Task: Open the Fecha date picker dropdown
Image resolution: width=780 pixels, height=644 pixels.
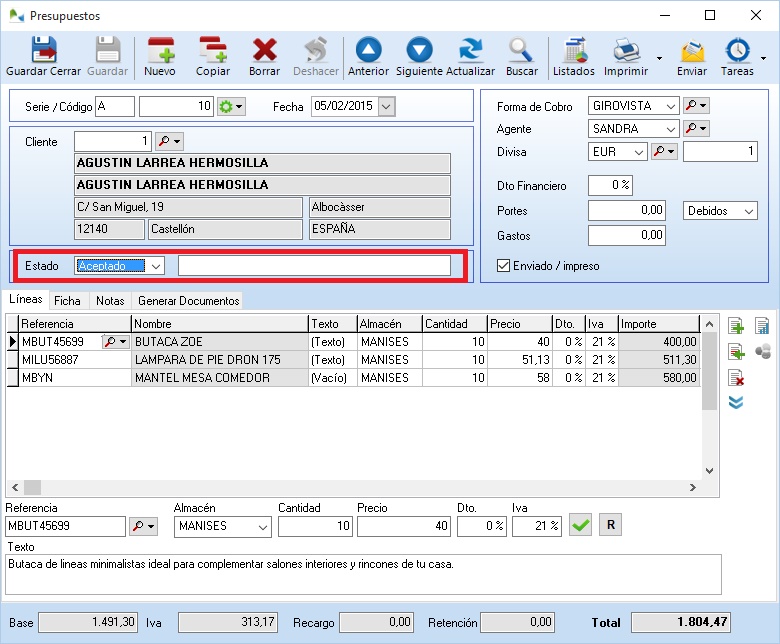Action: point(386,106)
